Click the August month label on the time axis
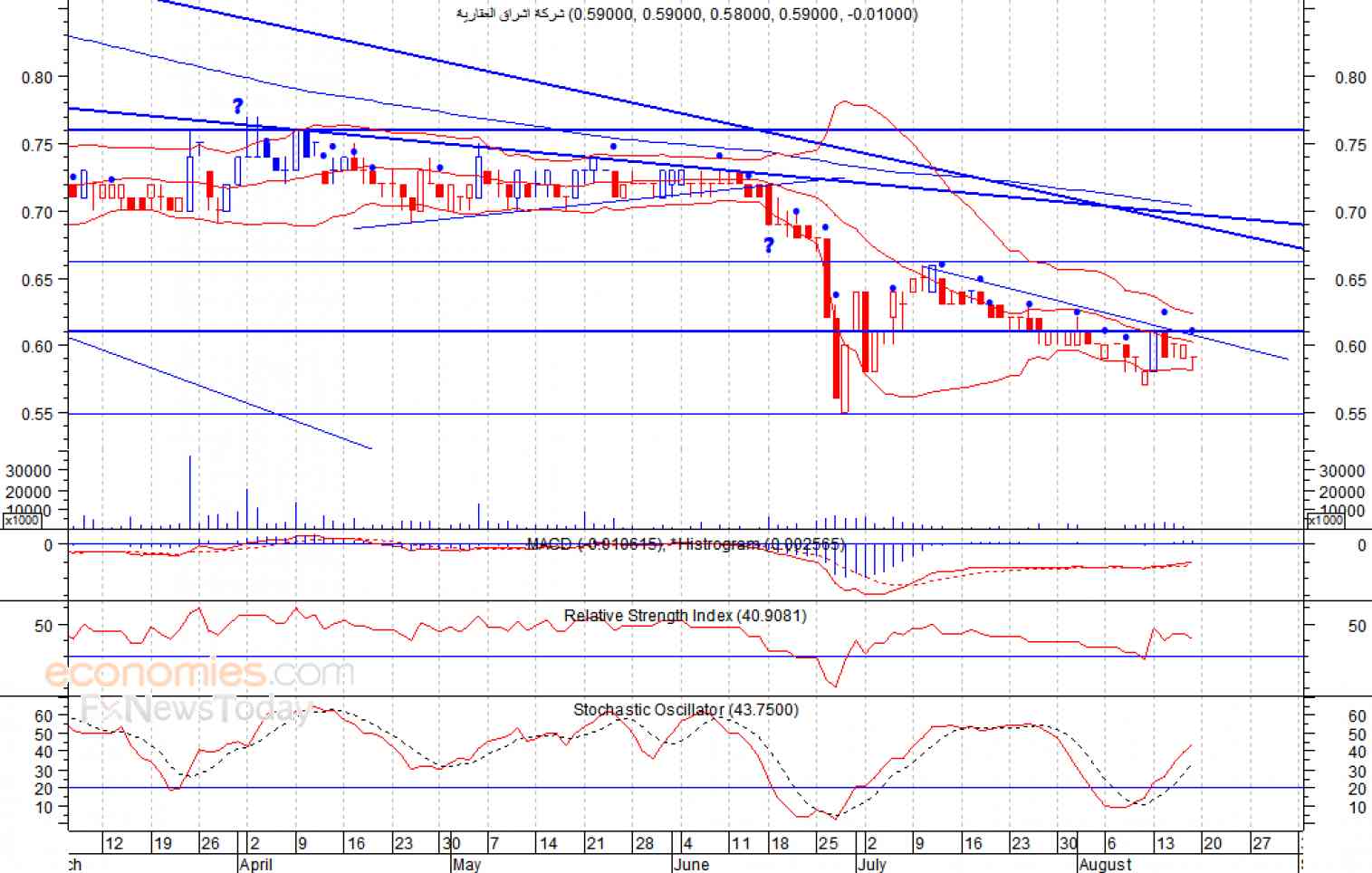Image resolution: width=1372 pixels, height=873 pixels. click(1105, 864)
